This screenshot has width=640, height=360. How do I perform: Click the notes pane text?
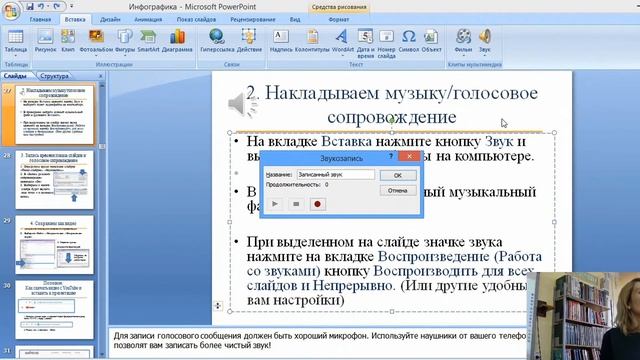(320, 340)
